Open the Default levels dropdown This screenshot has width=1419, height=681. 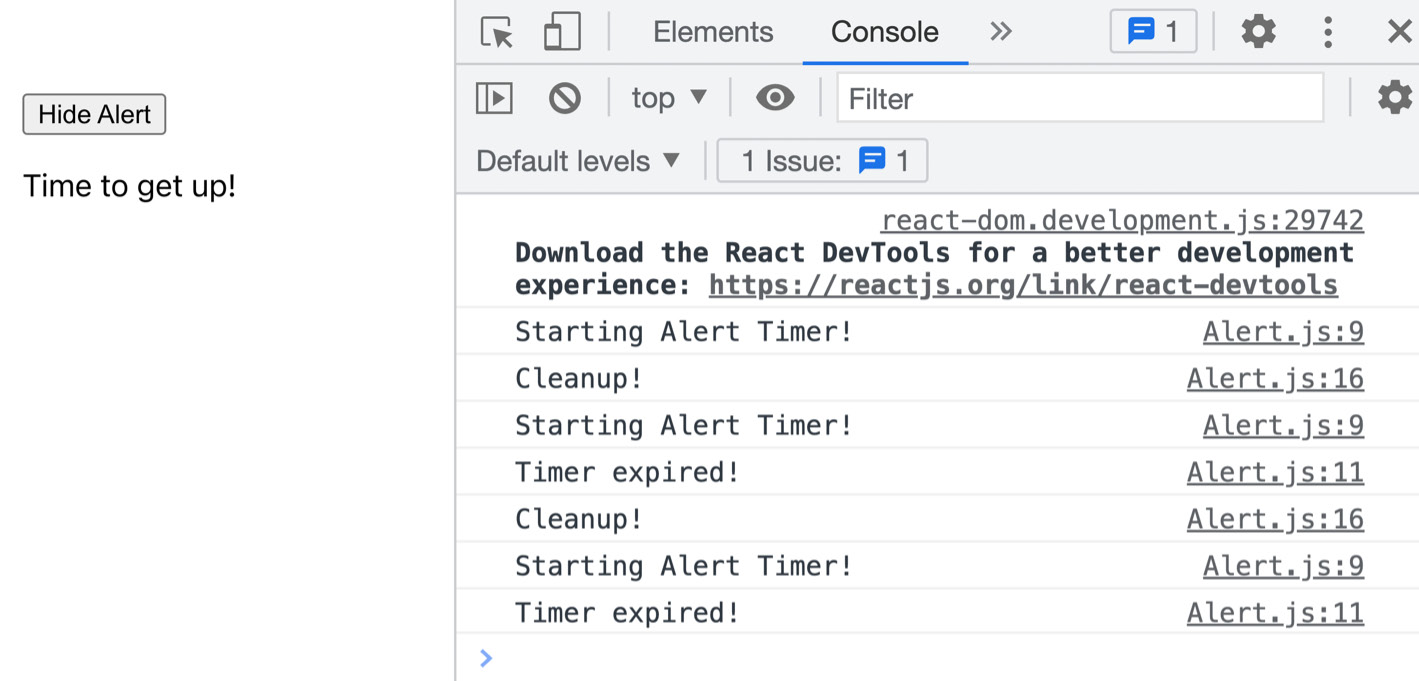(x=577, y=160)
